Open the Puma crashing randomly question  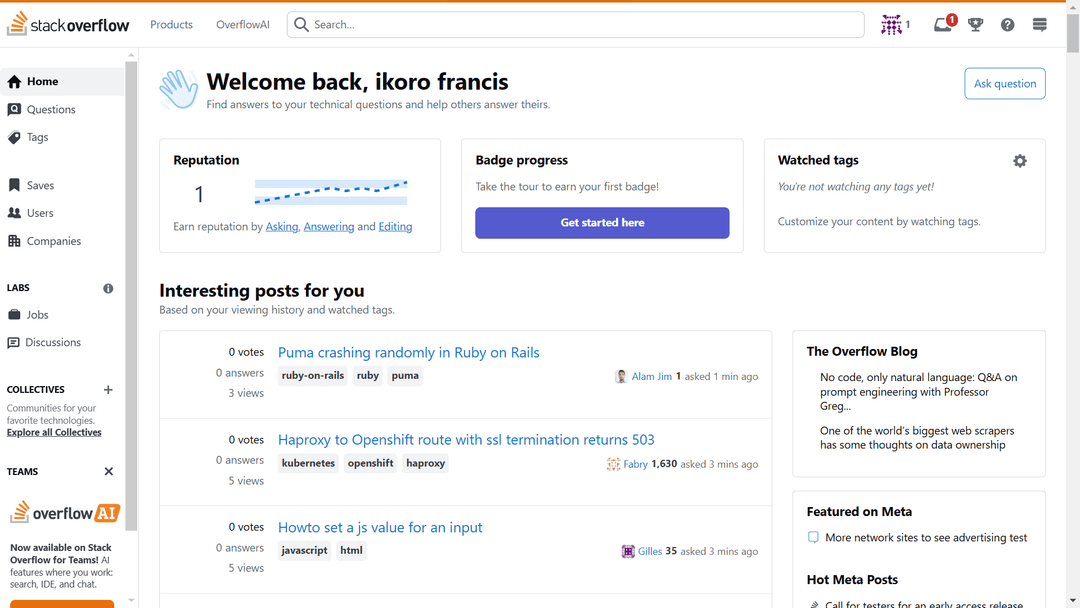(x=408, y=353)
